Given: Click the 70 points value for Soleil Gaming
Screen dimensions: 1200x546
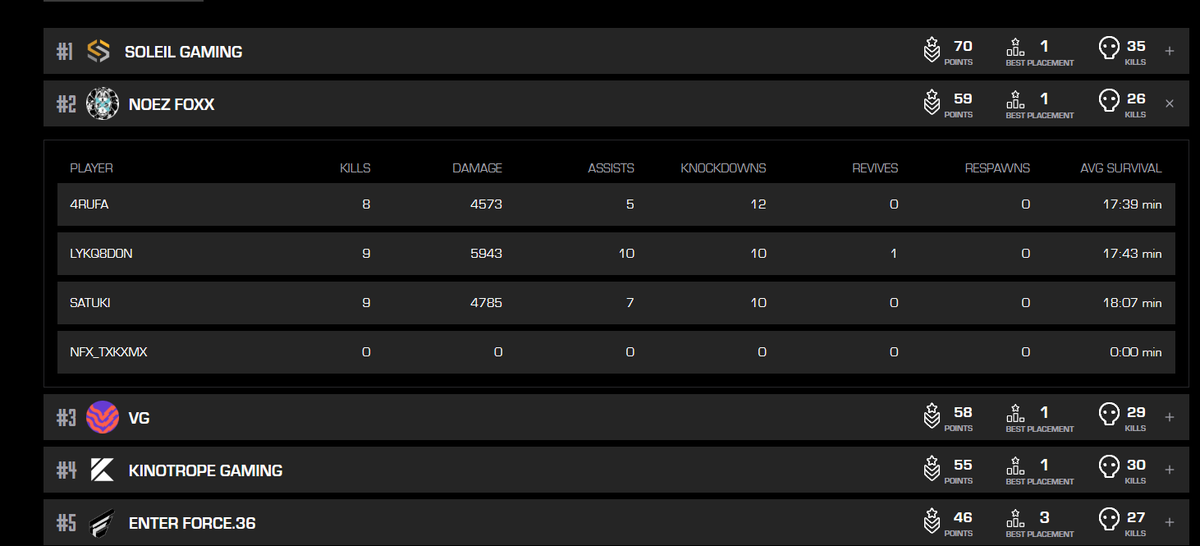Looking at the screenshot, I should click(x=963, y=46).
